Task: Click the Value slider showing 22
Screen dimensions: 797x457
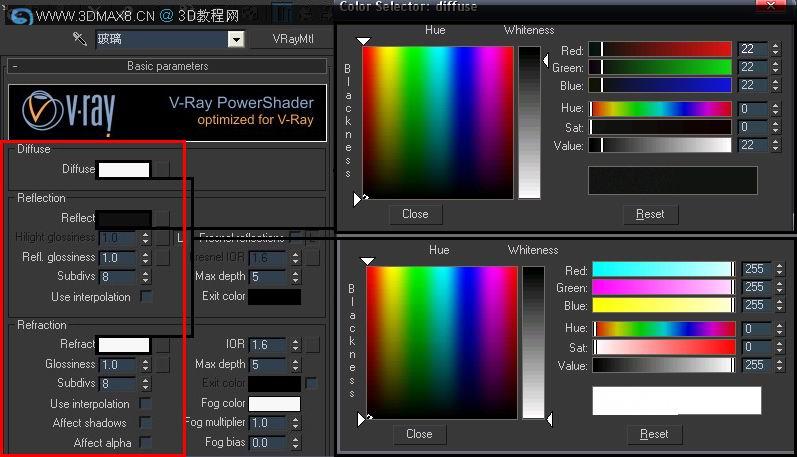Action: click(660, 145)
